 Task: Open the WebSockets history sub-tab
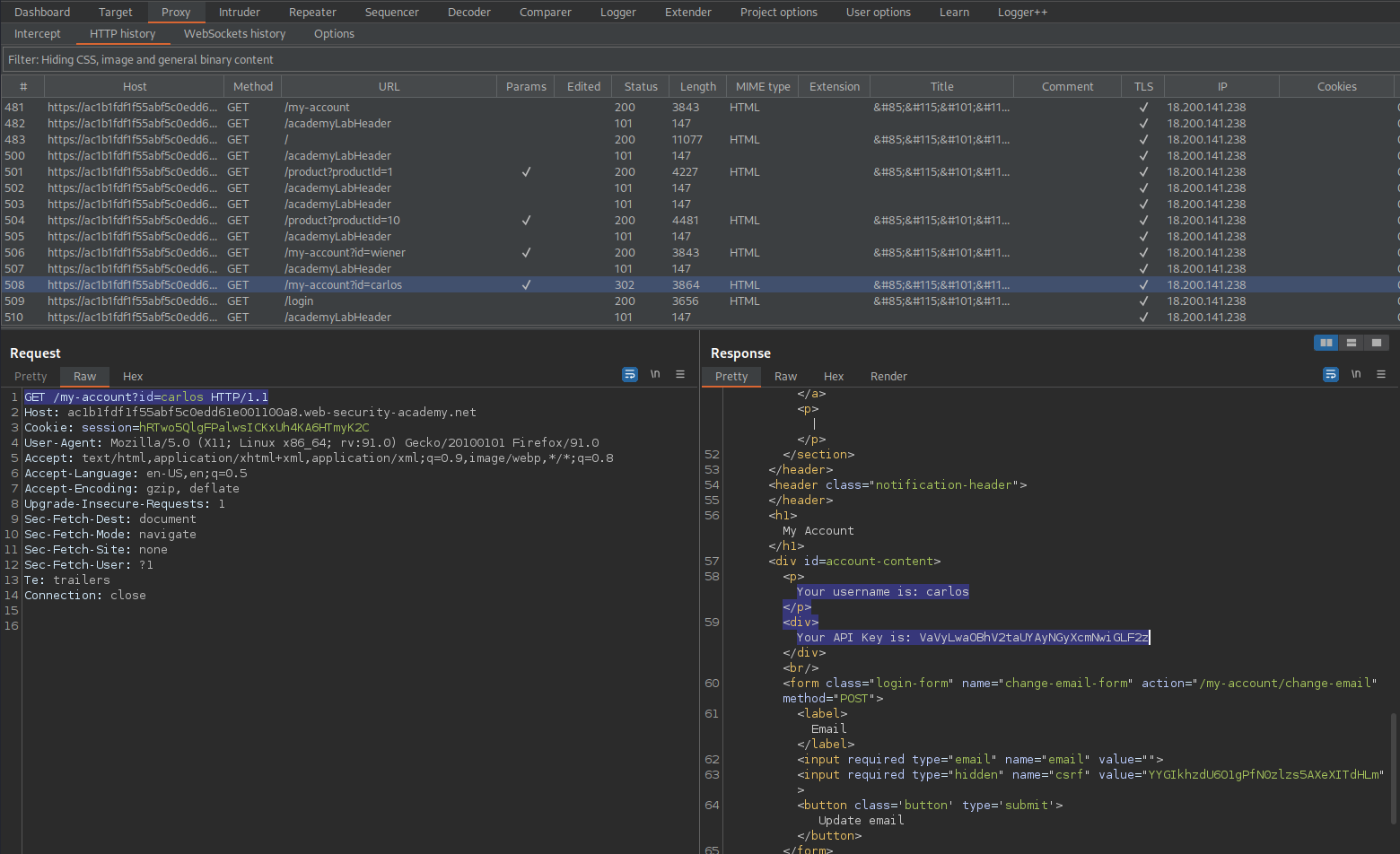coord(235,33)
